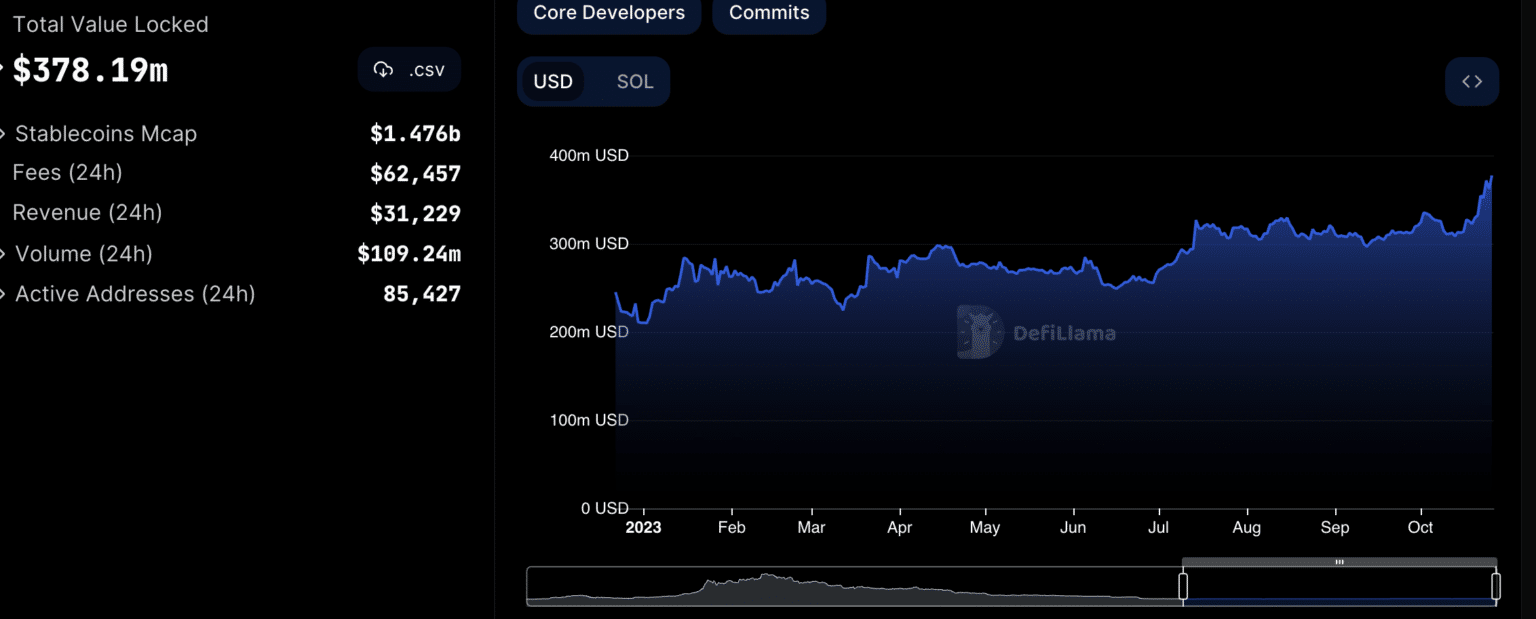1536x619 pixels.
Task: Click the gray unselected area of timeline navigator
Action: 850,588
